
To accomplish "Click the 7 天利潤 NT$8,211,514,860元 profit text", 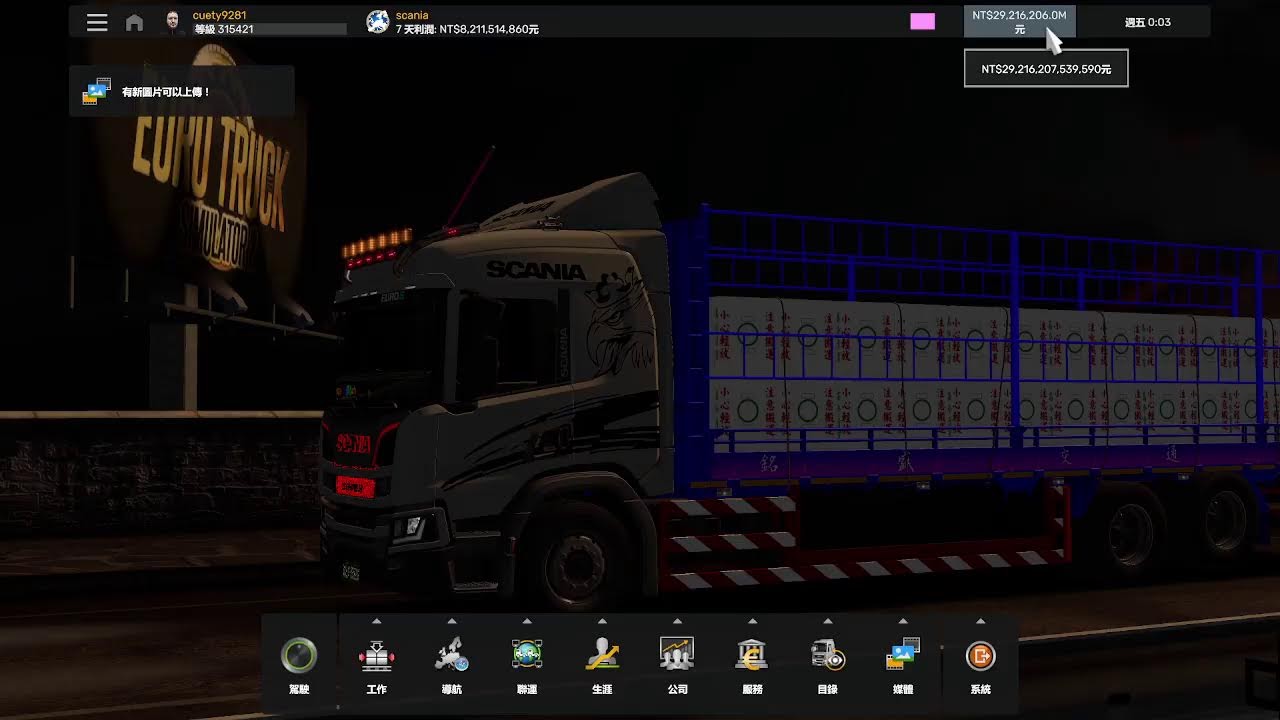I will (x=467, y=29).
